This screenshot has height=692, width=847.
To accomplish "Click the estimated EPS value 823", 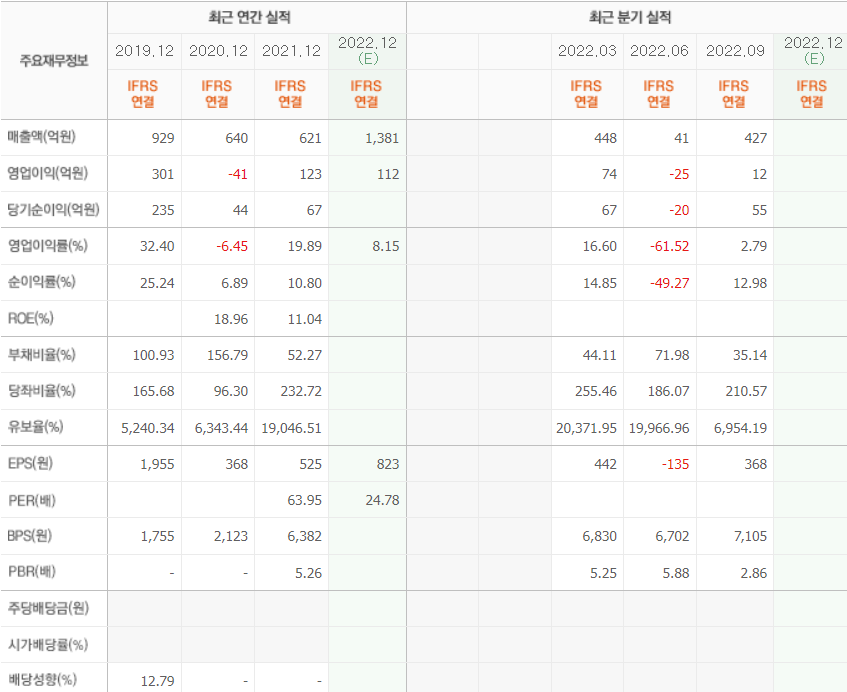I will coord(388,464).
